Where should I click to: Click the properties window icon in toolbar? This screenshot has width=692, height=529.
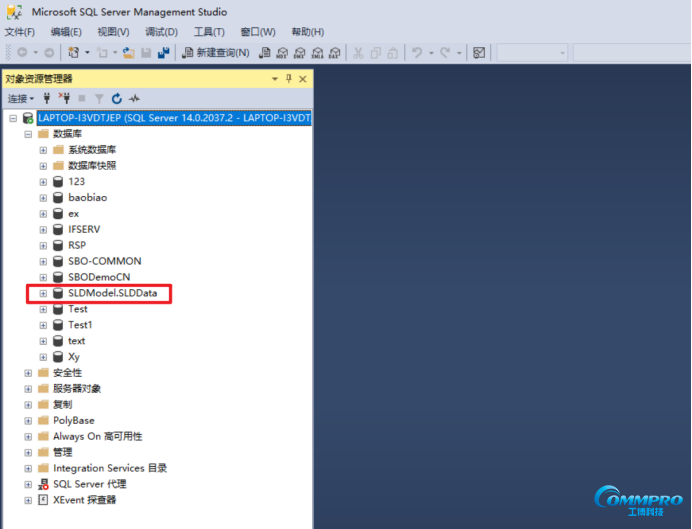click(479, 52)
